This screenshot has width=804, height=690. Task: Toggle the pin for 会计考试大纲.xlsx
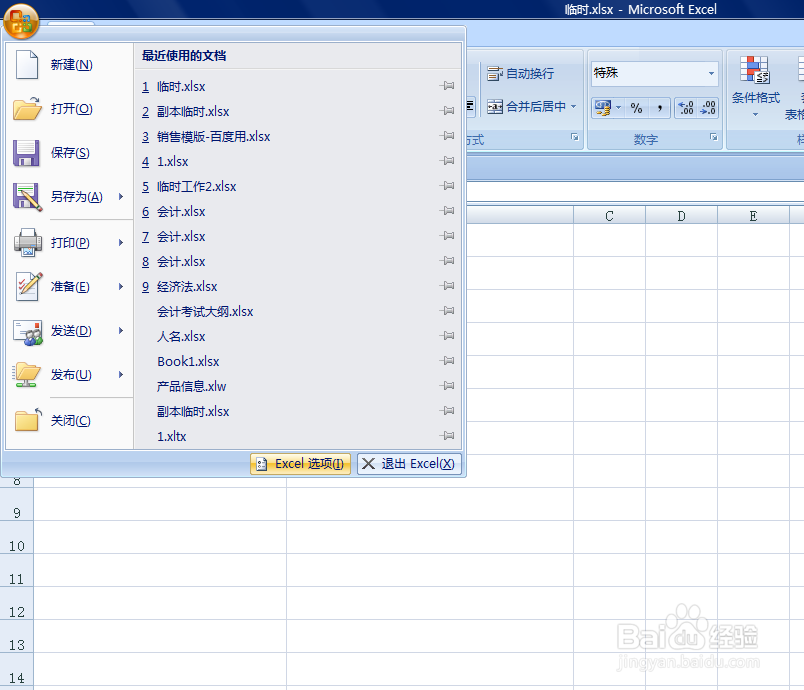click(447, 311)
